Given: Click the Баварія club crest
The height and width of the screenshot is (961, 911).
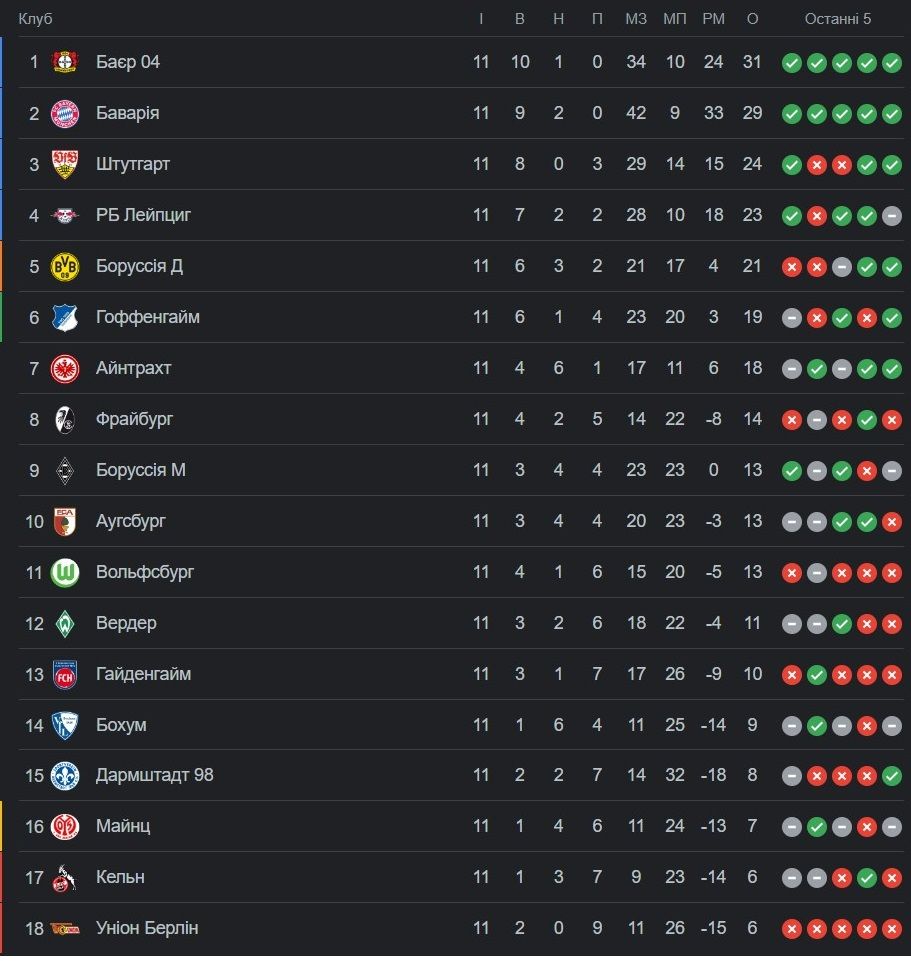Looking at the screenshot, I should click(x=65, y=113).
